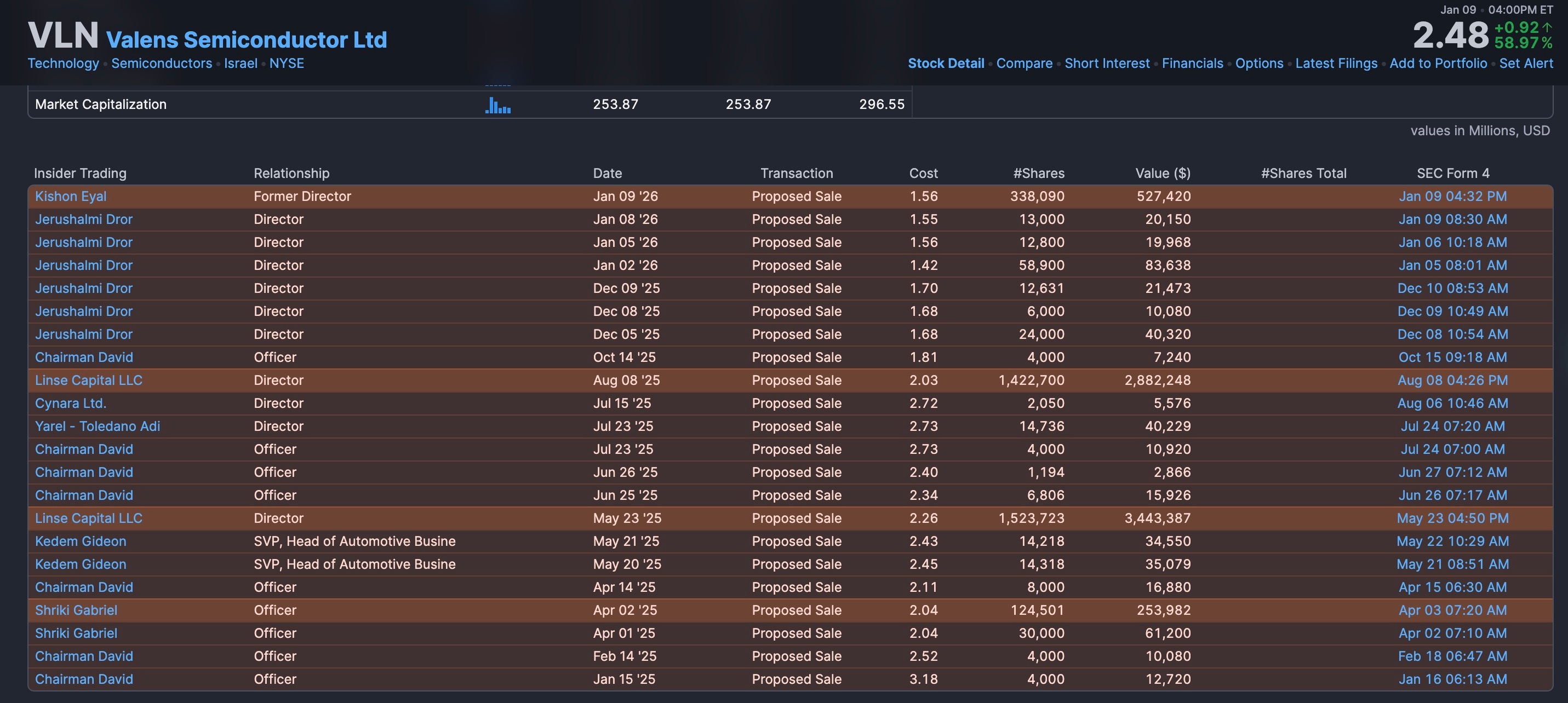Click Add to Portfolio

pyautogui.click(x=1438, y=64)
